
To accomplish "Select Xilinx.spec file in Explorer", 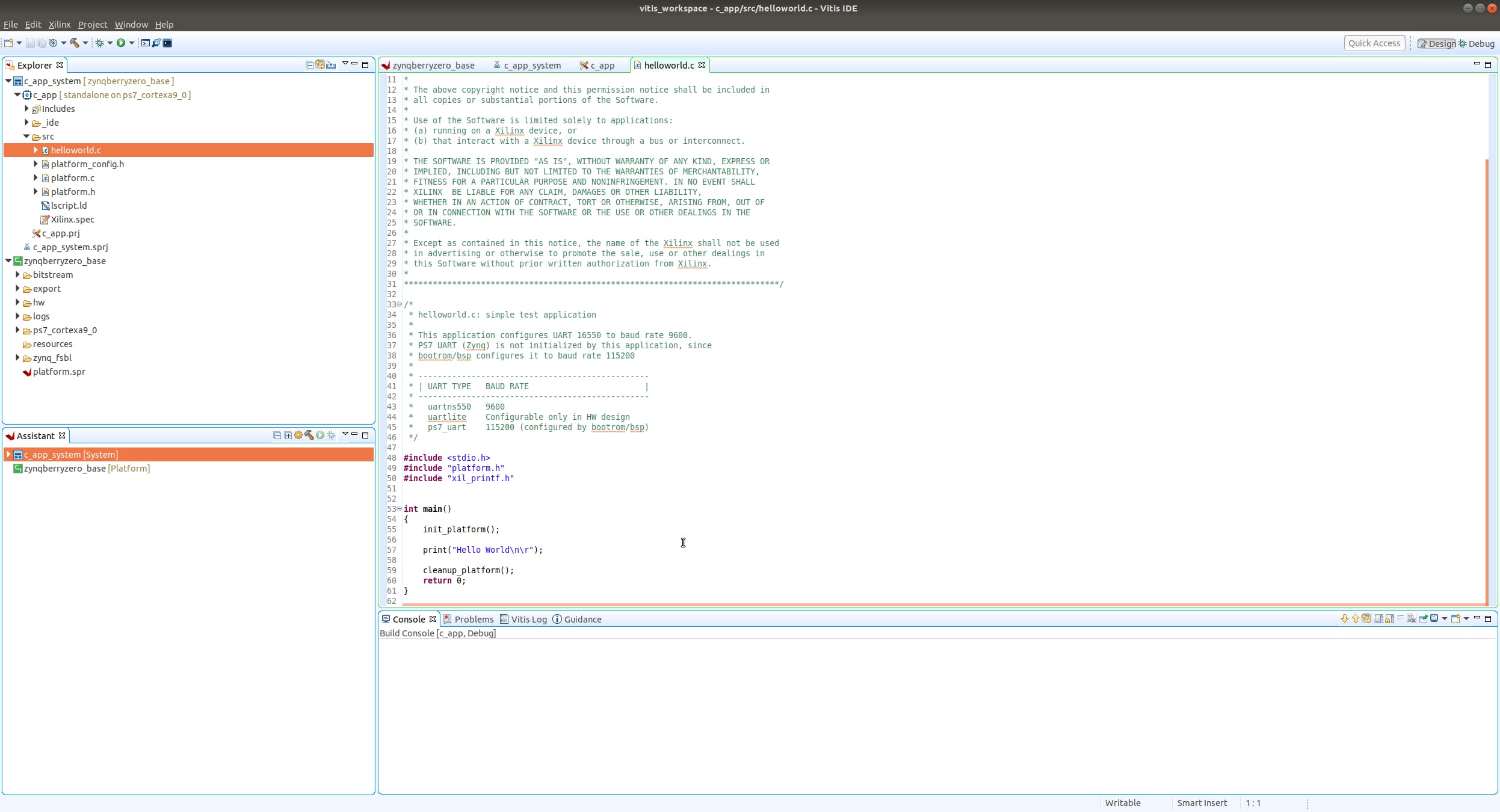I will pyautogui.click(x=67, y=220).
